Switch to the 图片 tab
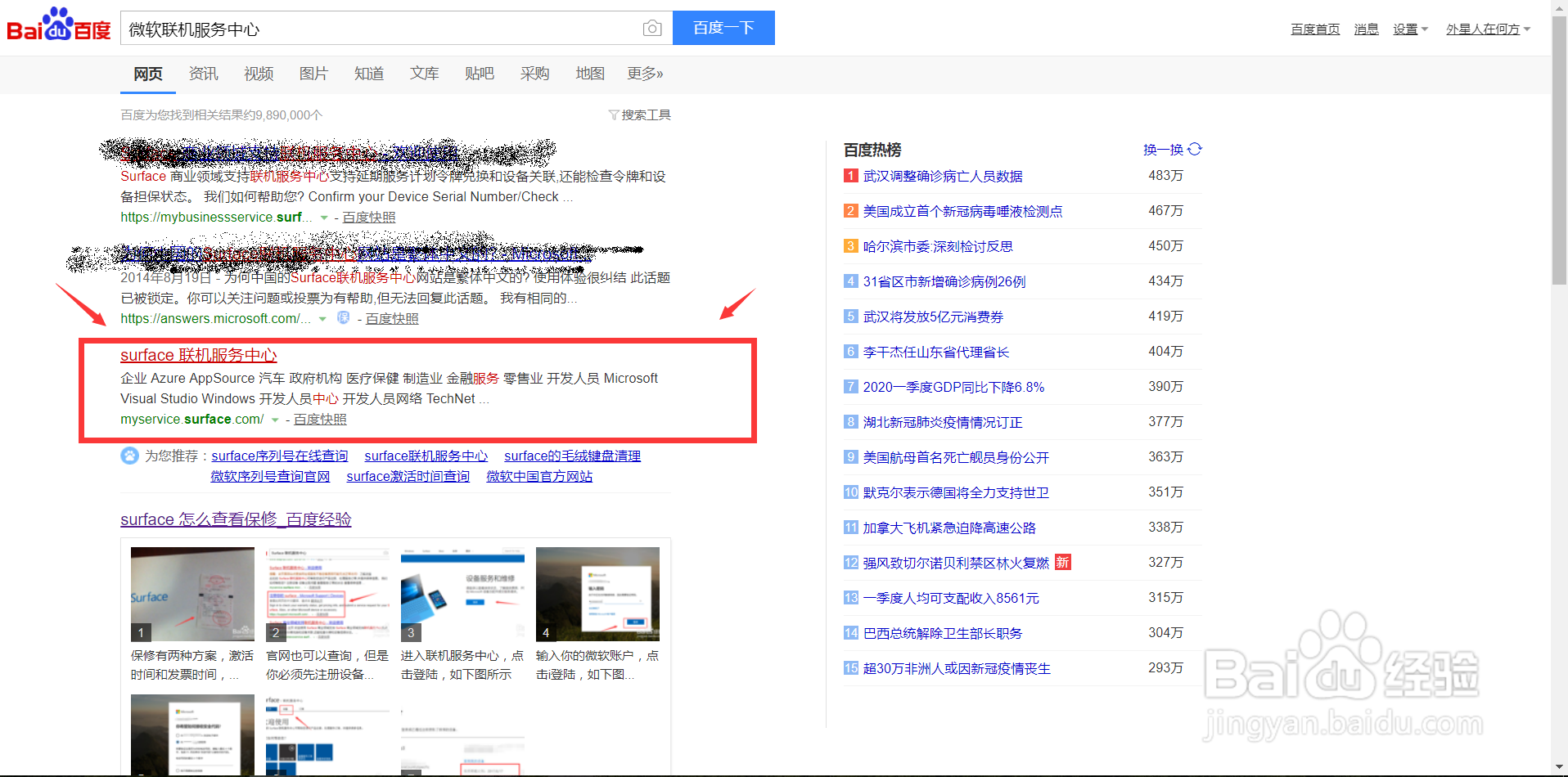This screenshot has width=1568, height=777. click(x=313, y=74)
